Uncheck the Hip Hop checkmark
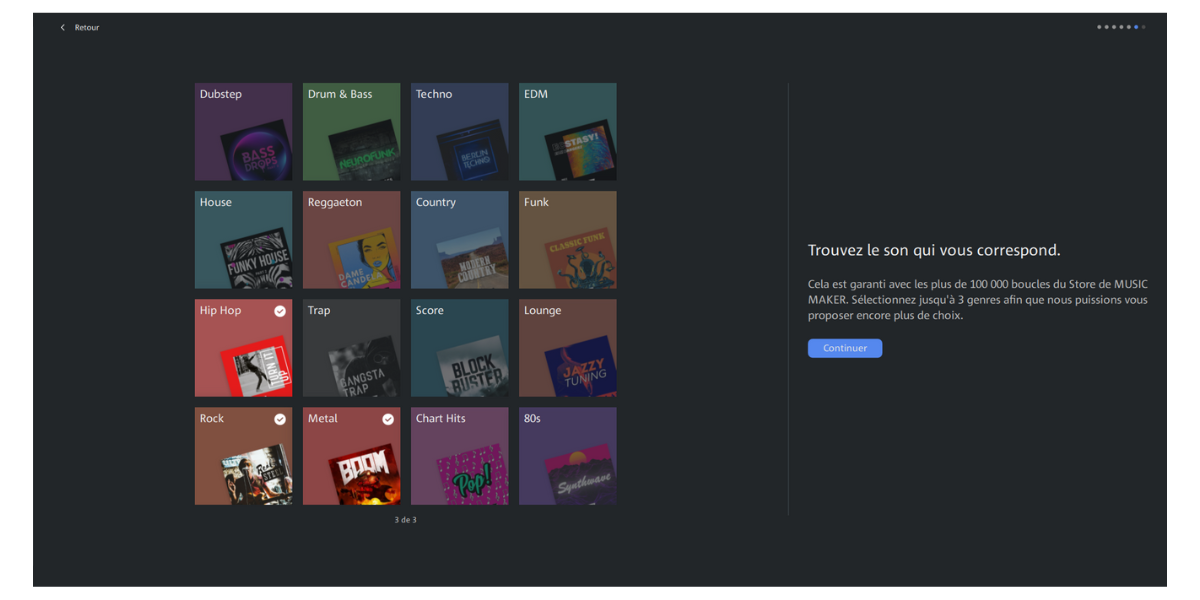The image size is (1200, 600). 280,311
